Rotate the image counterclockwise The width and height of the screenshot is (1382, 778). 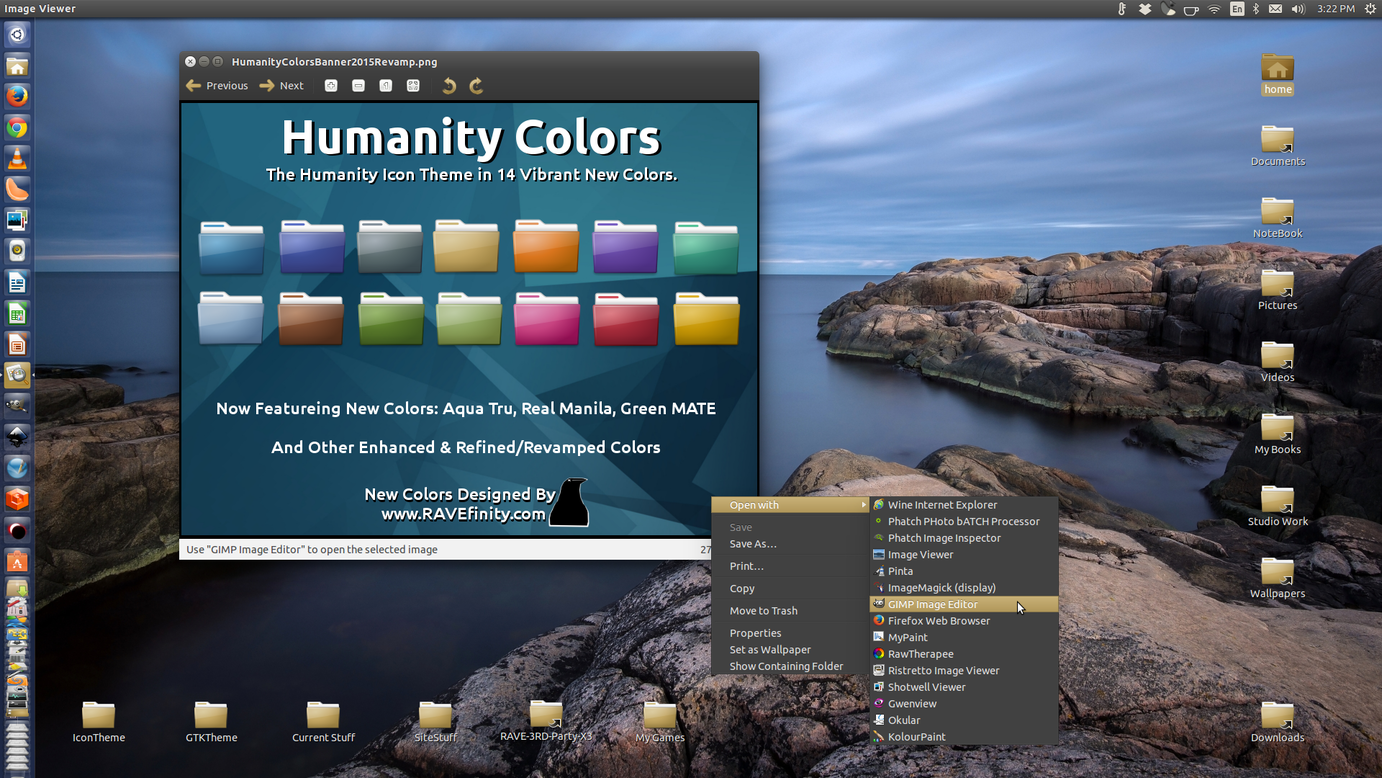click(448, 86)
